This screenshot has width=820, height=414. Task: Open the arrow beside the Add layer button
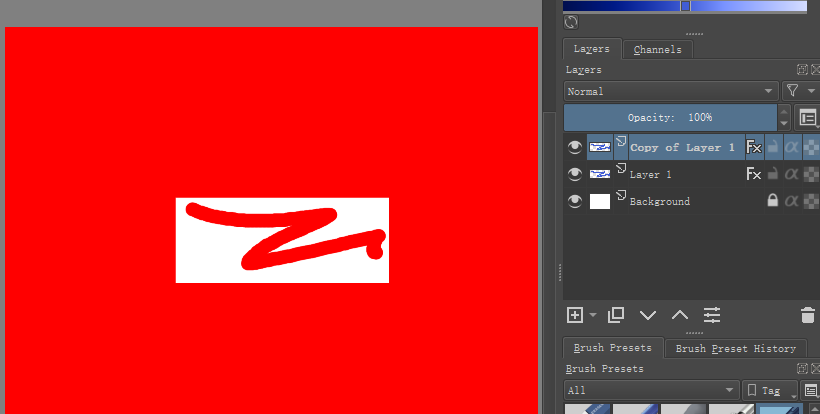point(593,315)
